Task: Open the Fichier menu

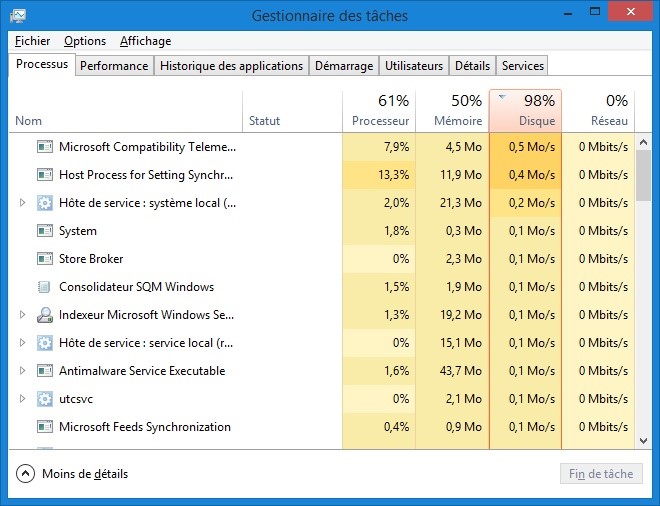Action: point(33,41)
